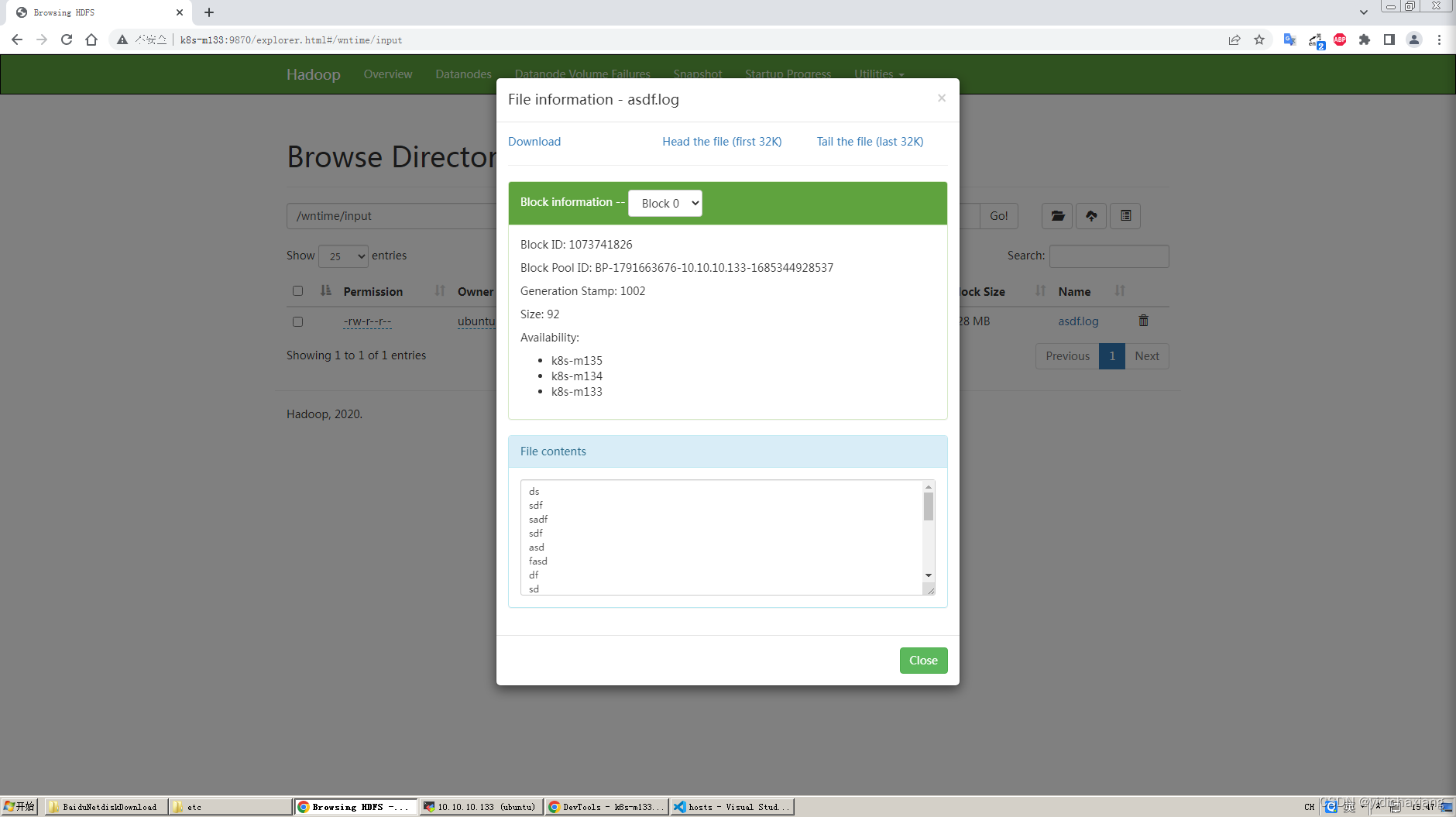Switch to DevTools taskbar item

click(x=606, y=806)
